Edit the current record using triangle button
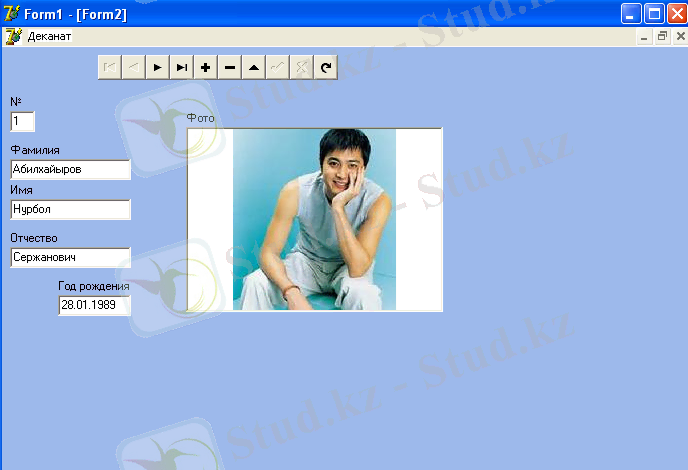Viewport: 688px width, 470px height. tap(254, 67)
